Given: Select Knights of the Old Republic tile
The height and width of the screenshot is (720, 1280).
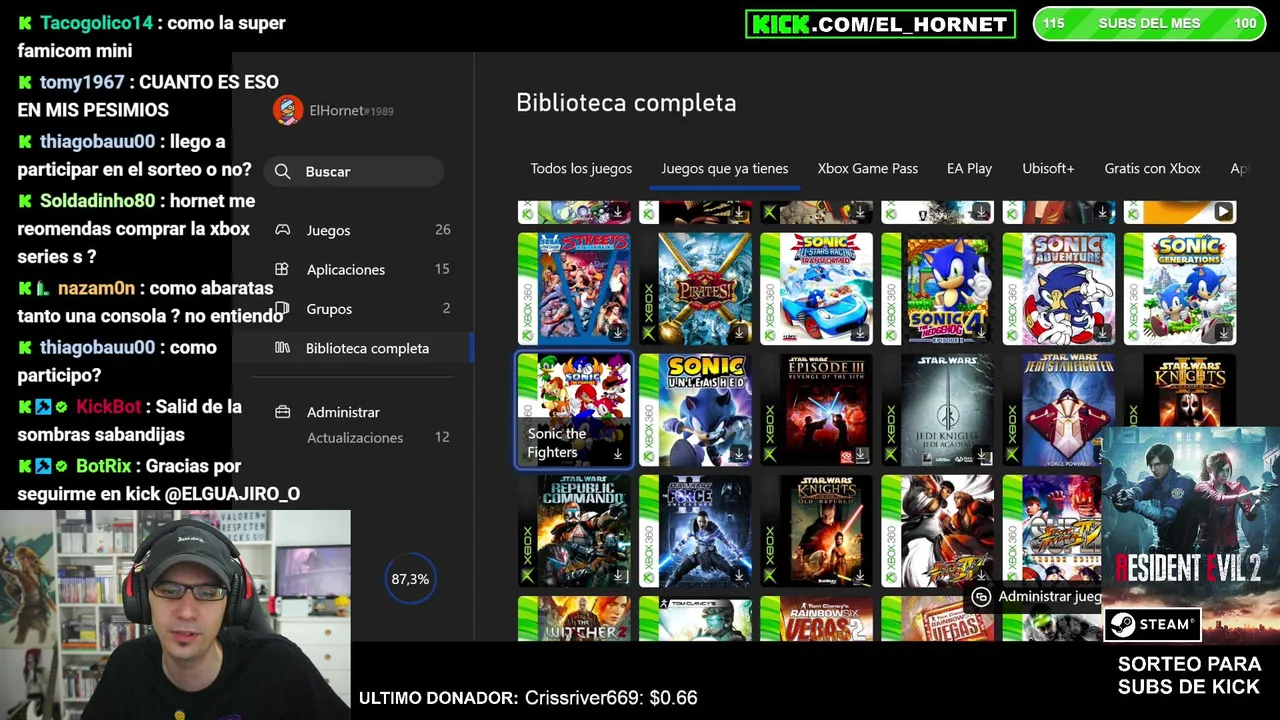Looking at the screenshot, I should [x=816, y=531].
